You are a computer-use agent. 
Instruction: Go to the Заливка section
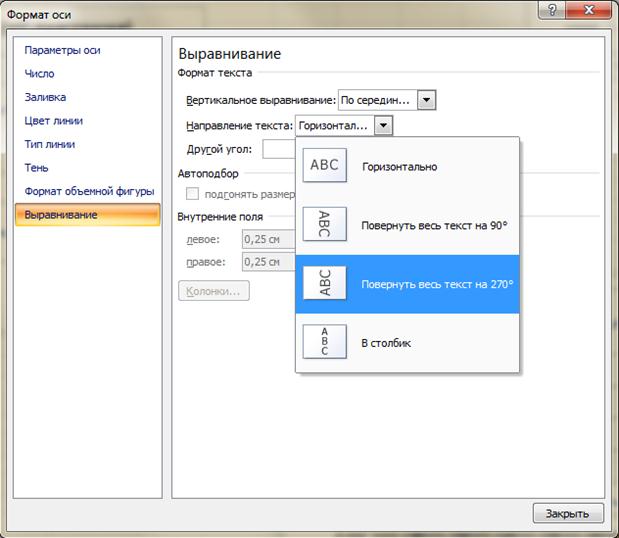[x=45, y=97]
